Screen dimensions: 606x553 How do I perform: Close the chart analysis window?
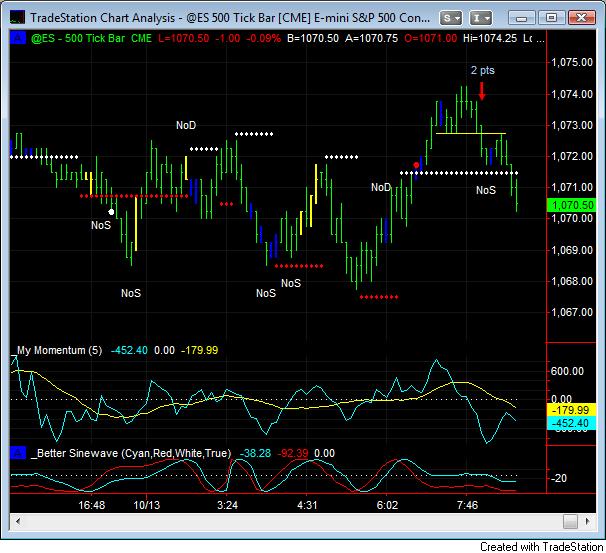(581, 18)
